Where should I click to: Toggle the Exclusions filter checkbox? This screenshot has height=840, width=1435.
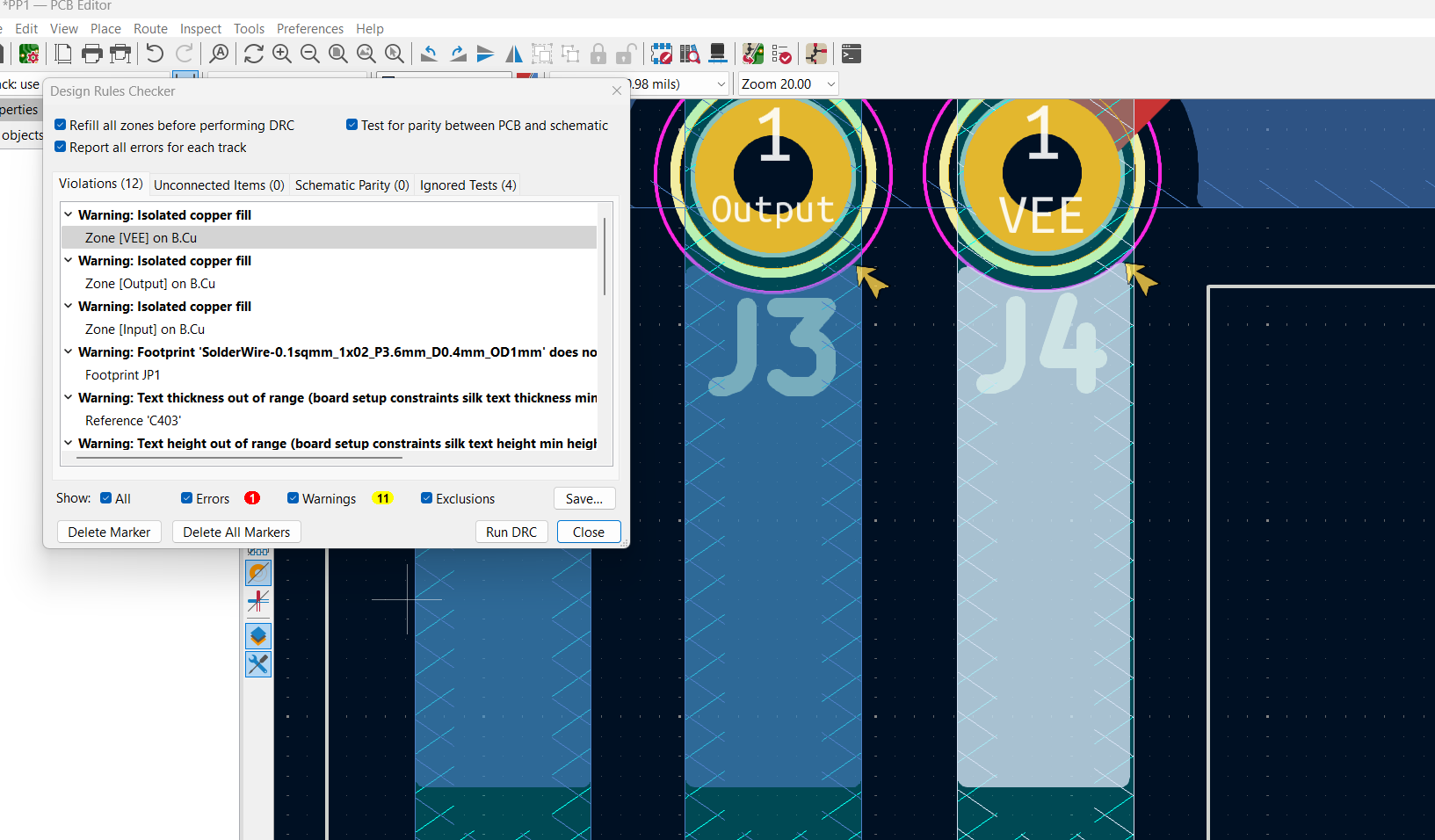426,498
